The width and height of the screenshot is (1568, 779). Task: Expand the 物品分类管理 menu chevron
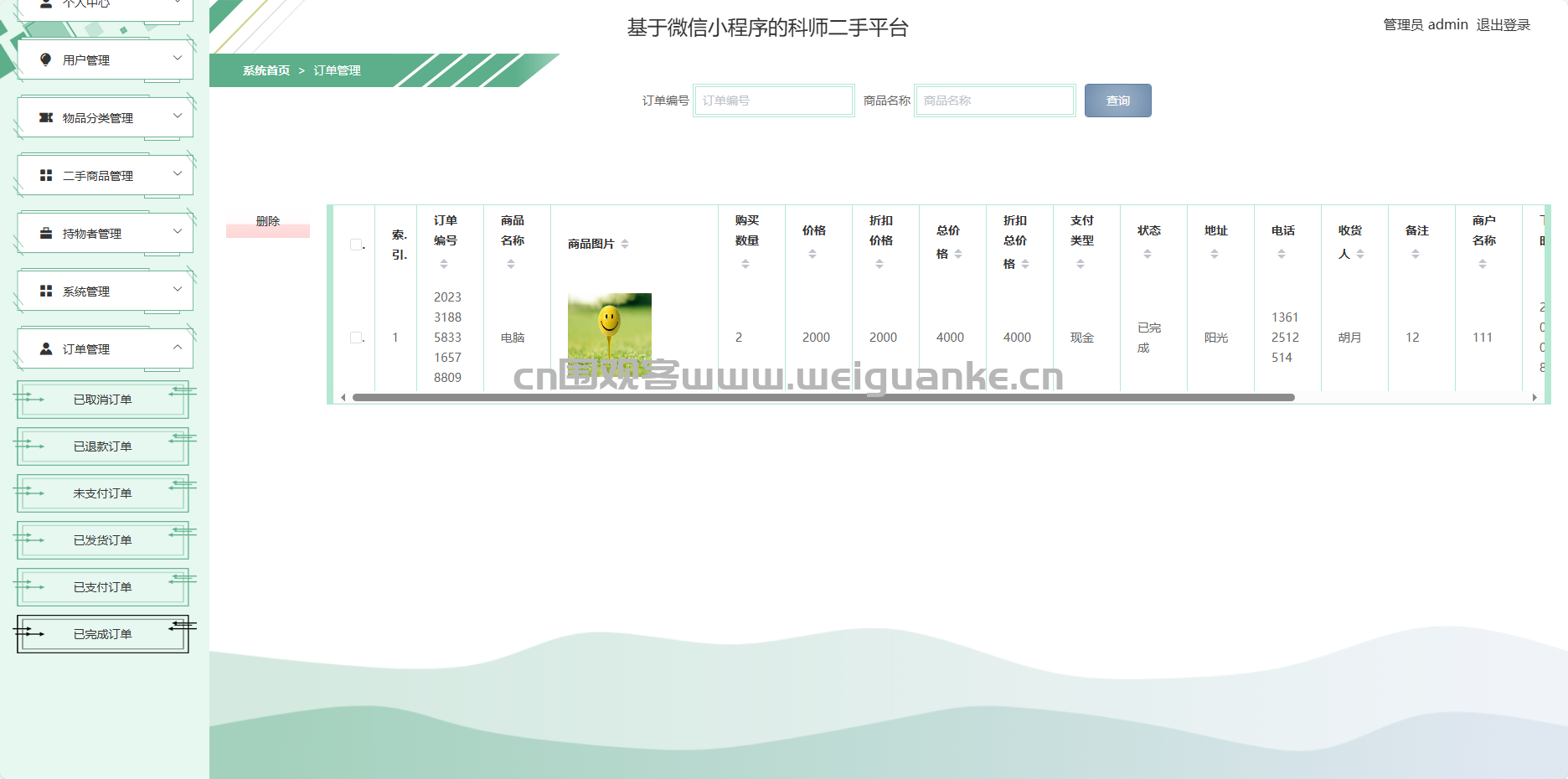pyautogui.click(x=178, y=116)
